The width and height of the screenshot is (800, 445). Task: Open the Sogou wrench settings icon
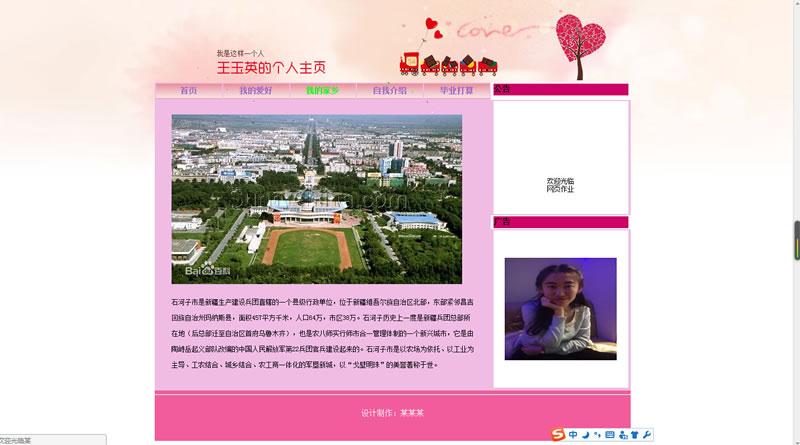[x=646, y=434]
